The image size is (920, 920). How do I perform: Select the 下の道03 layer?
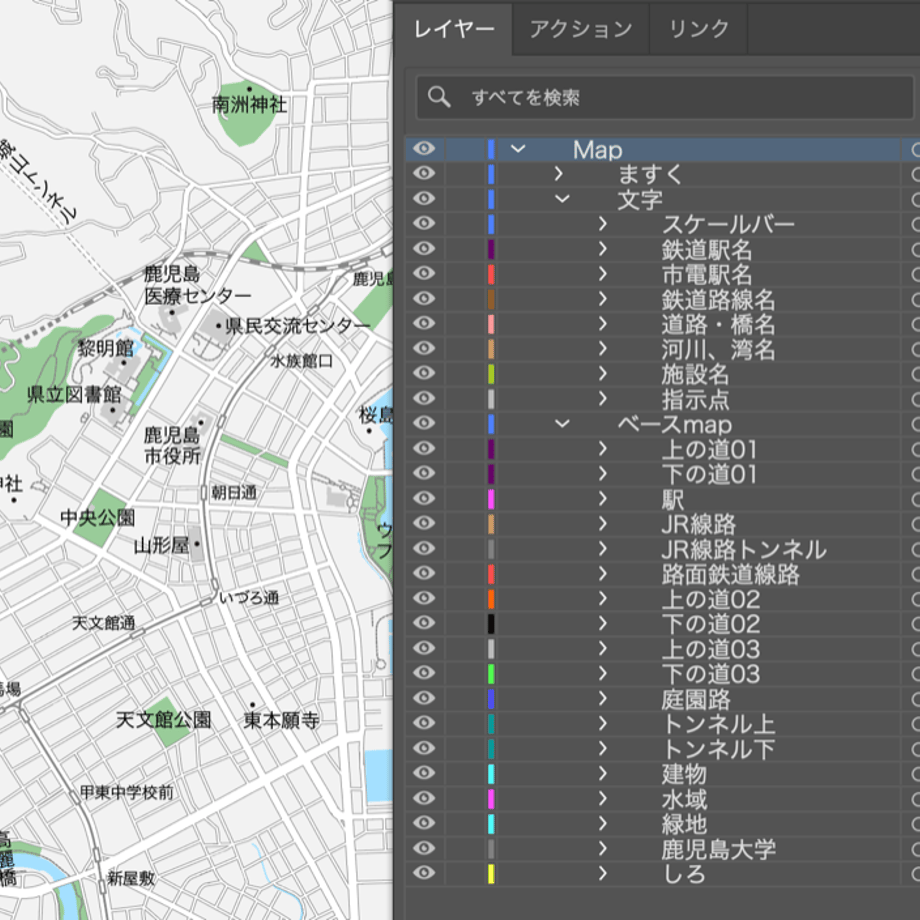coord(662,674)
